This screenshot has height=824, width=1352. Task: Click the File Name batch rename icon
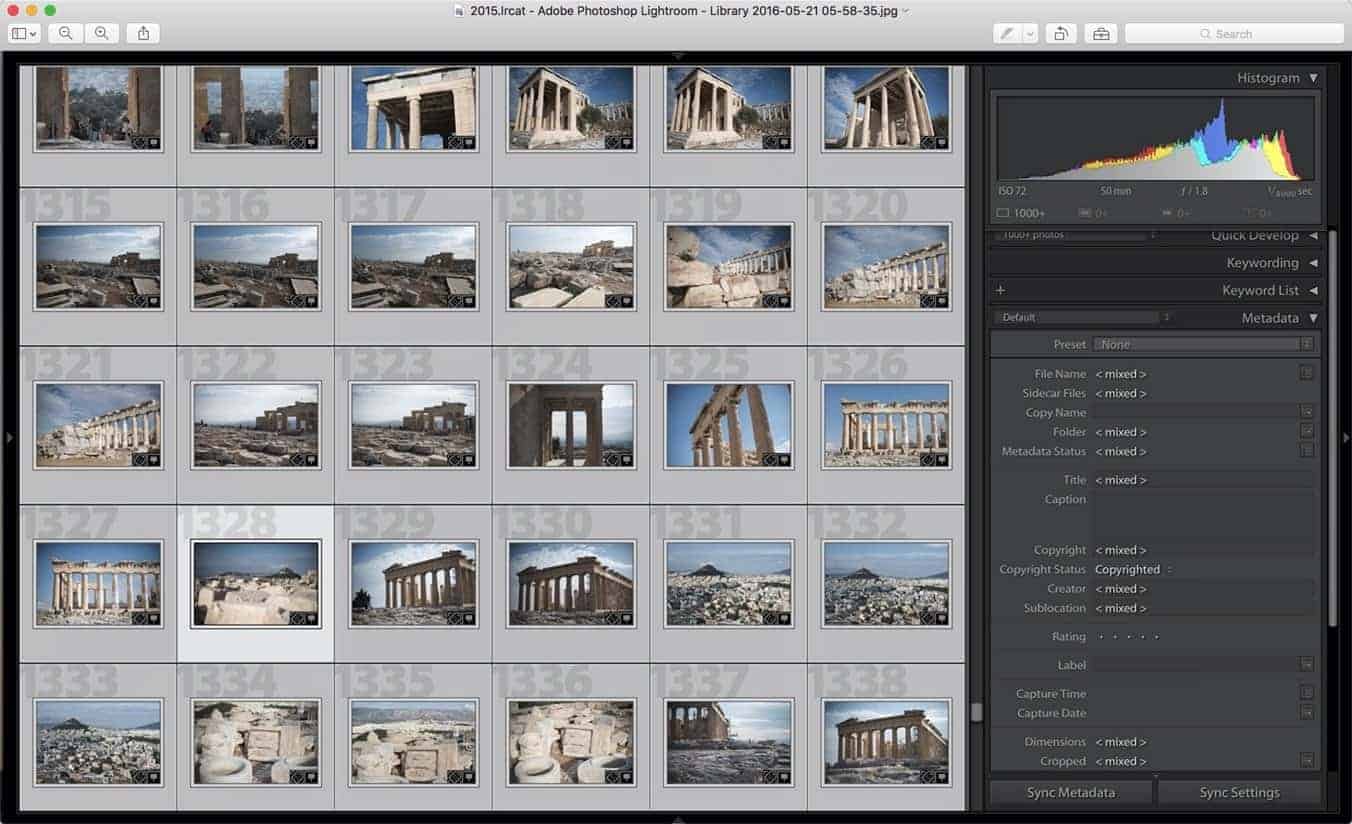point(1306,373)
